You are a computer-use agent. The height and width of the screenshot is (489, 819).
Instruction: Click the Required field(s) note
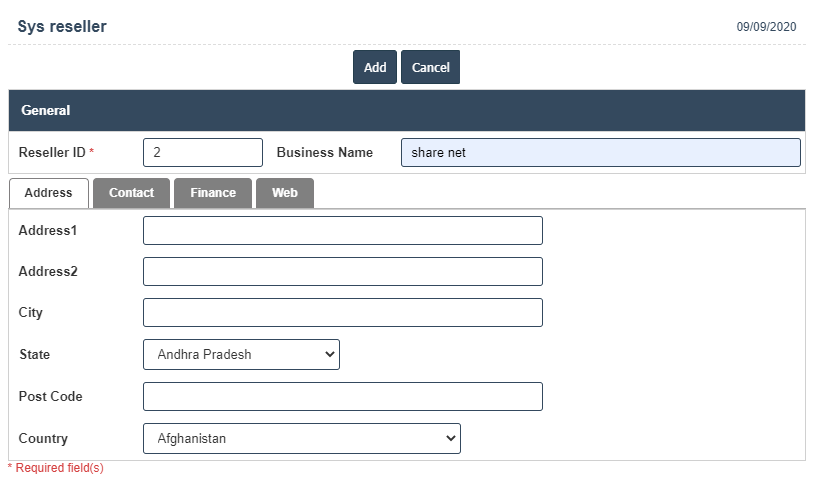click(56, 468)
